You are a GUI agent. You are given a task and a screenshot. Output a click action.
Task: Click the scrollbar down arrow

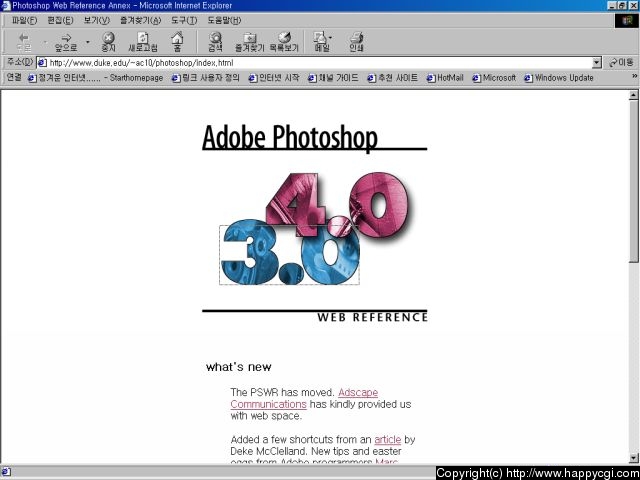633,458
